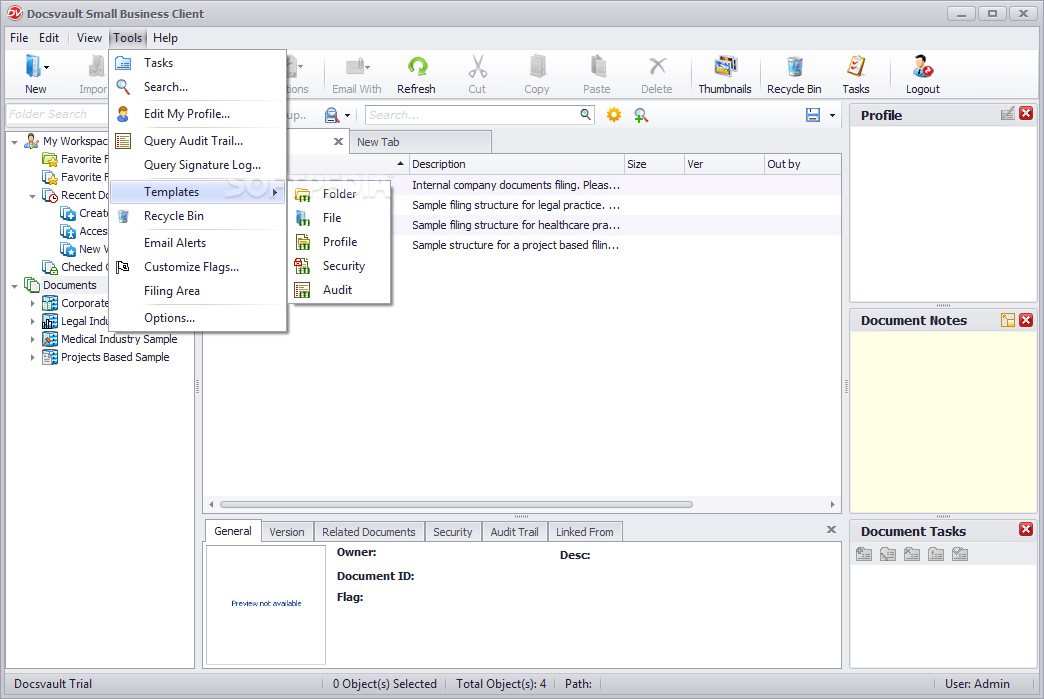Viewport: 1044px width, 699px height.
Task: Click the magnifier with green plus icon
Action: tap(641, 115)
